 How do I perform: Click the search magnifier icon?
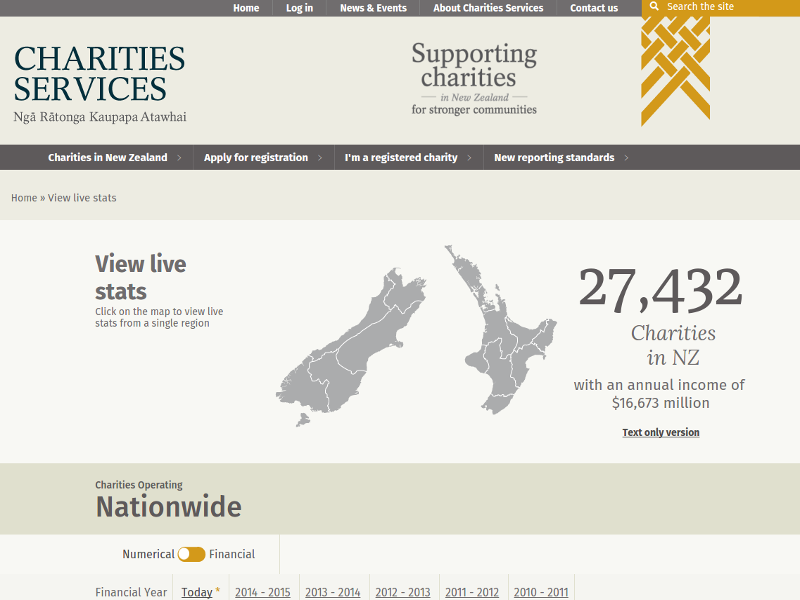[x=654, y=7]
